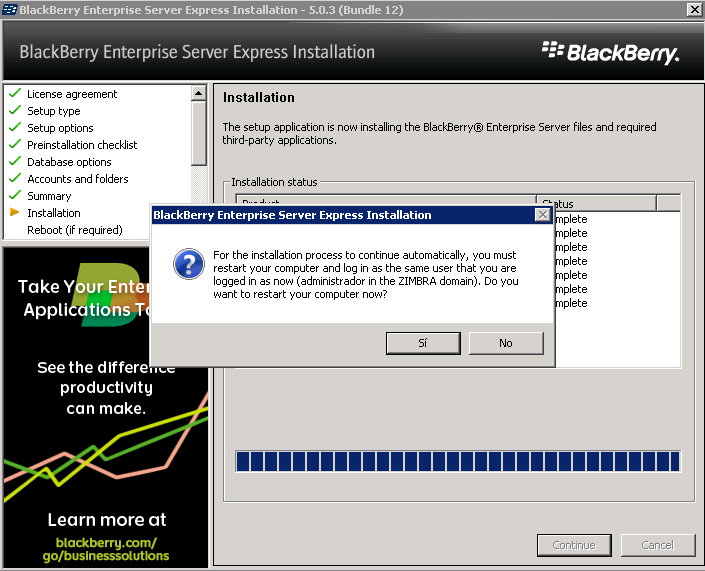Select License agreement step
The height and width of the screenshot is (571, 705).
point(72,94)
